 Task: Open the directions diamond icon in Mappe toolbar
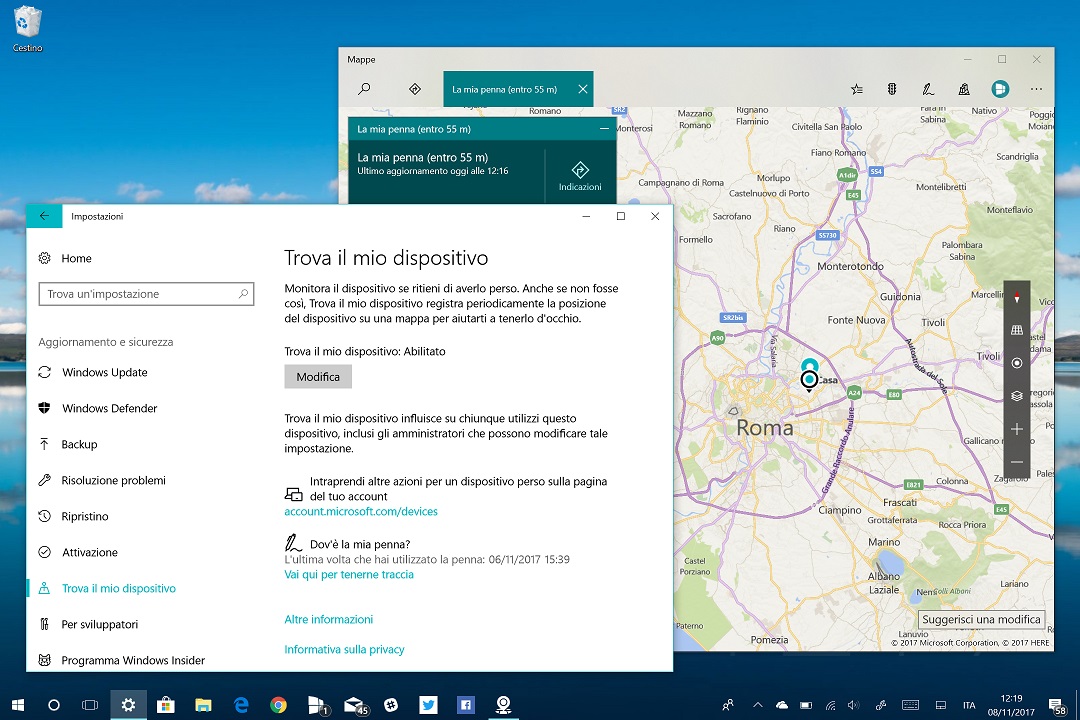point(415,89)
